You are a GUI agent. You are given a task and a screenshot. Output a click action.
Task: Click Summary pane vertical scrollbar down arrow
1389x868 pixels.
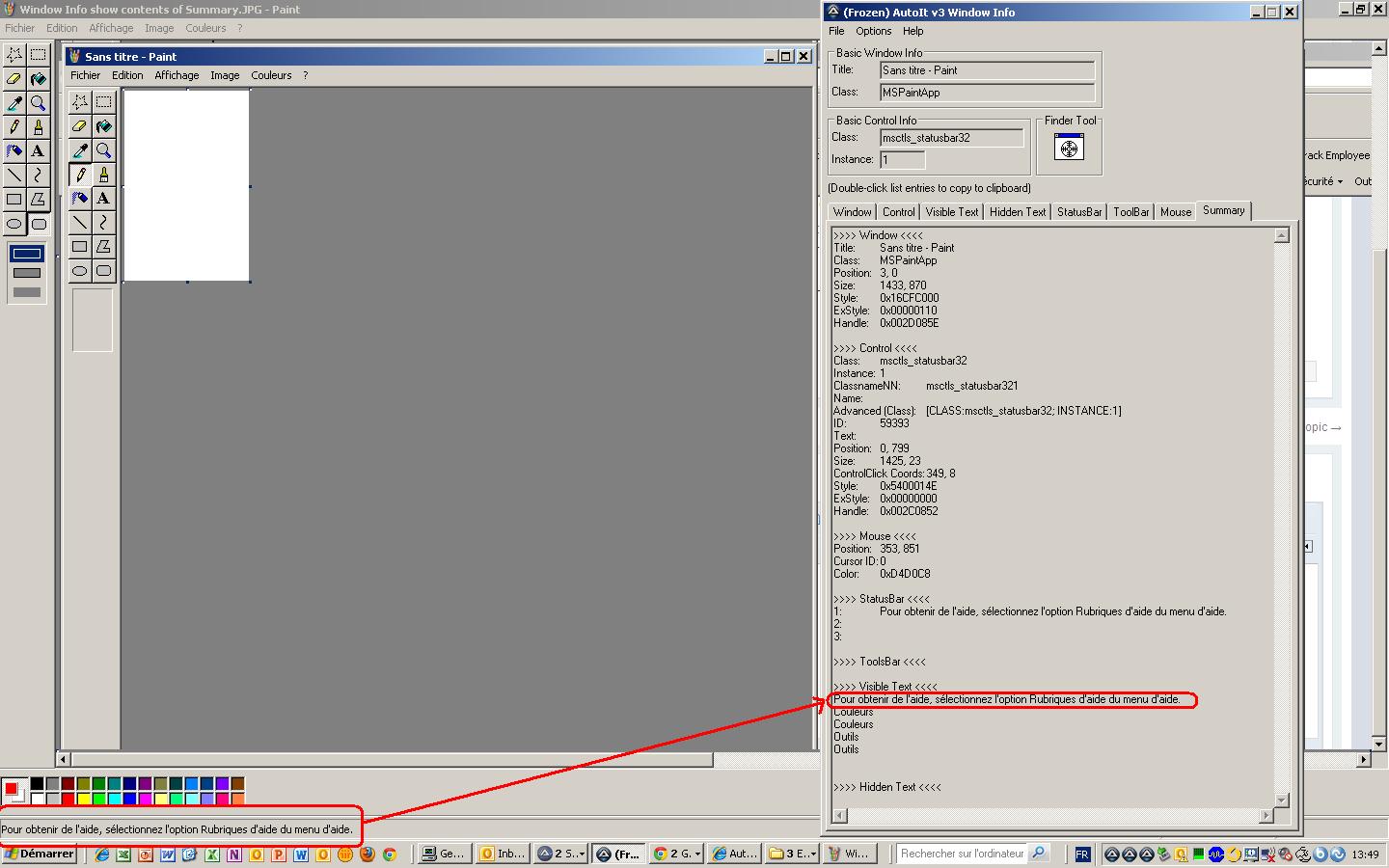1281,800
